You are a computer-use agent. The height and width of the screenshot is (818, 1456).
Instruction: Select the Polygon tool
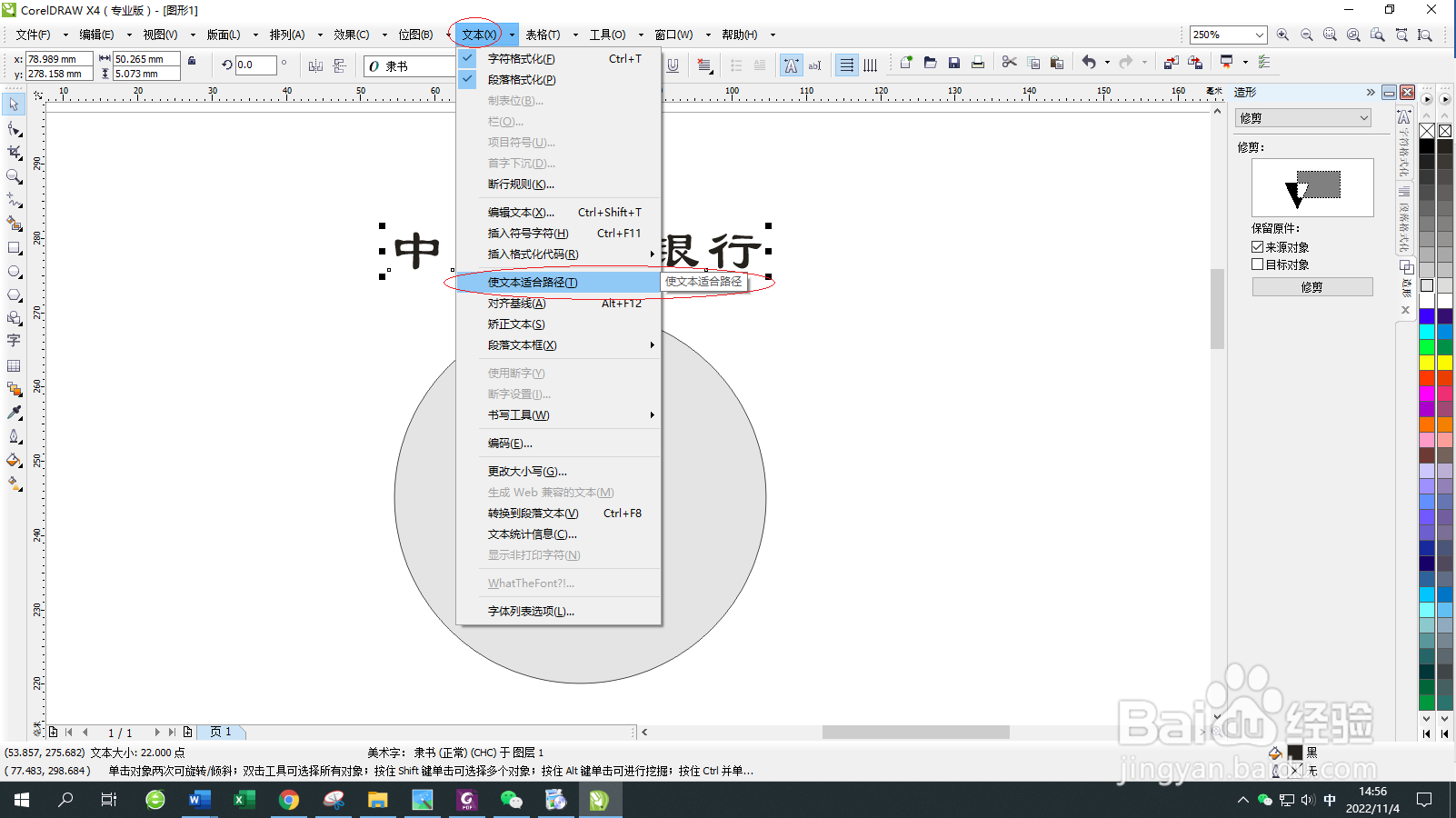tap(14, 294)
